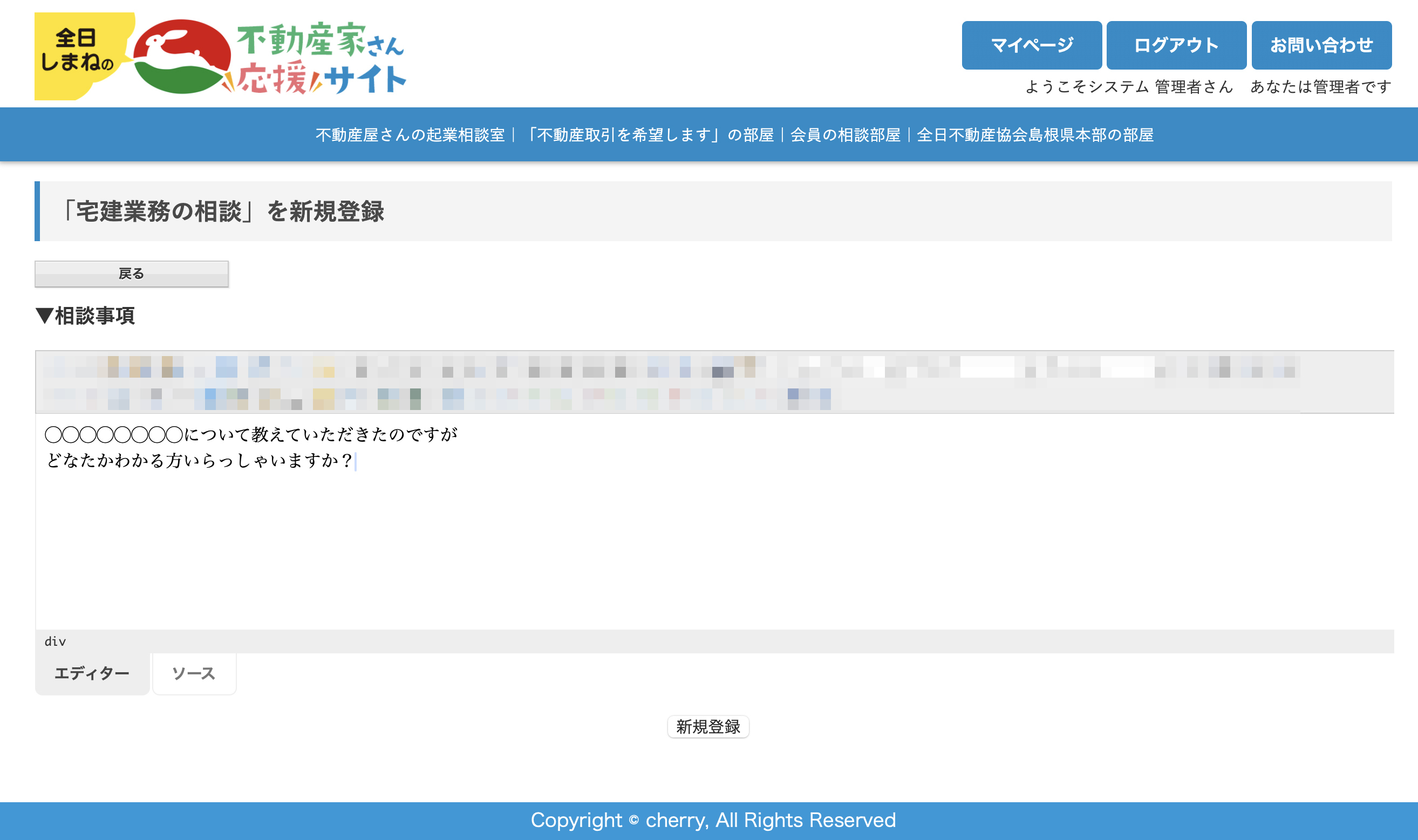Click the text あなたは管理者です
Image resolution: width=1418 pixels, height=840 pixels.
[1321, 87]
